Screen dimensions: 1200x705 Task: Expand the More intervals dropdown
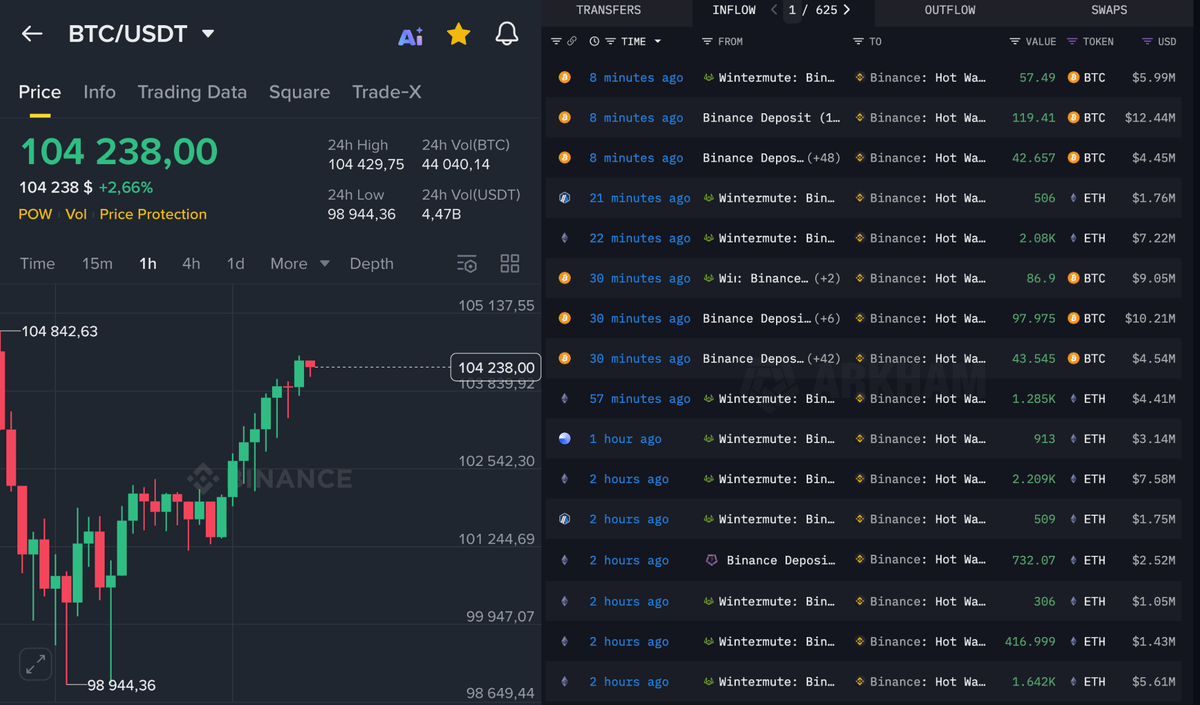[x=299, y=264]
